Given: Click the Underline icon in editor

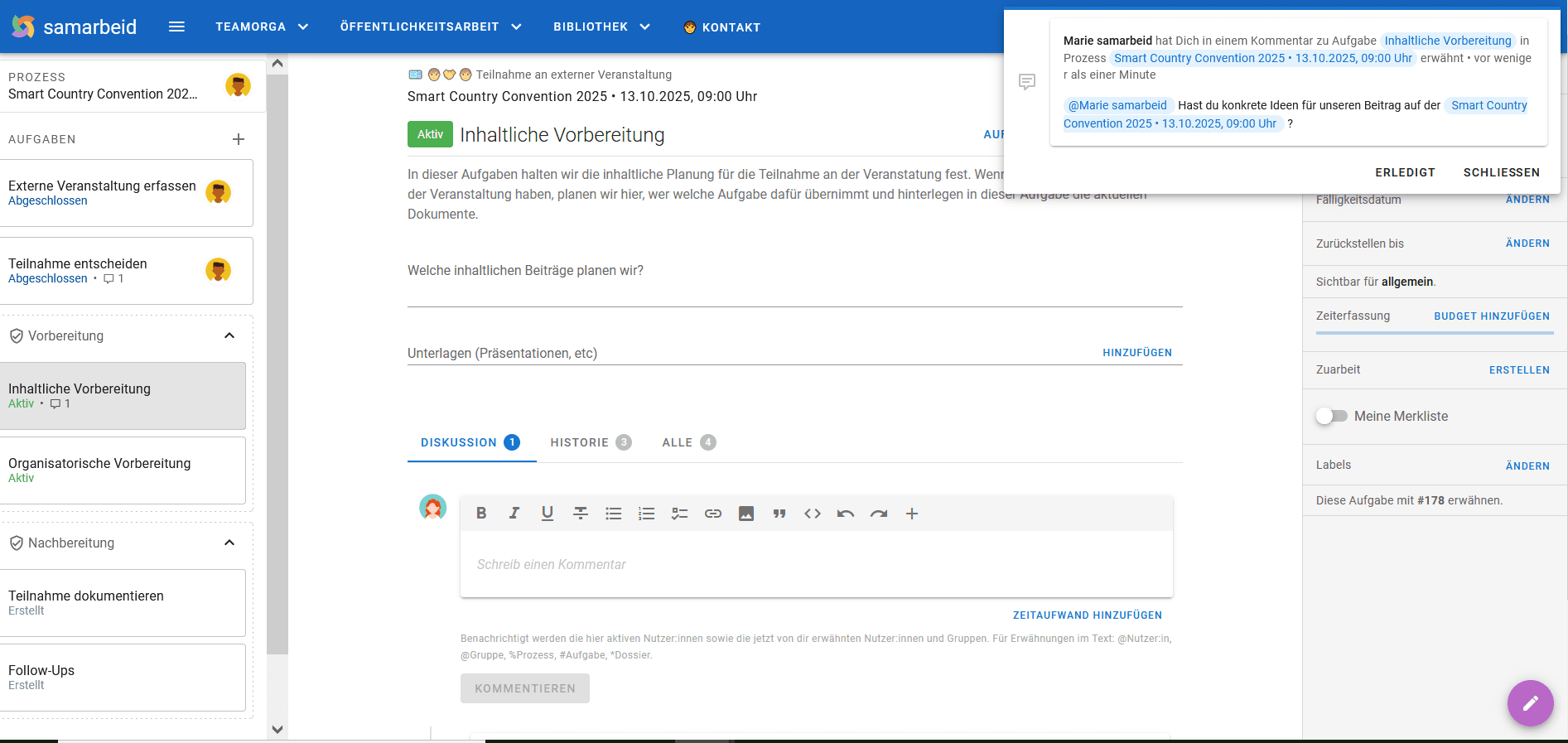Looking at the screenshot, I should click(x=548, y=514).
